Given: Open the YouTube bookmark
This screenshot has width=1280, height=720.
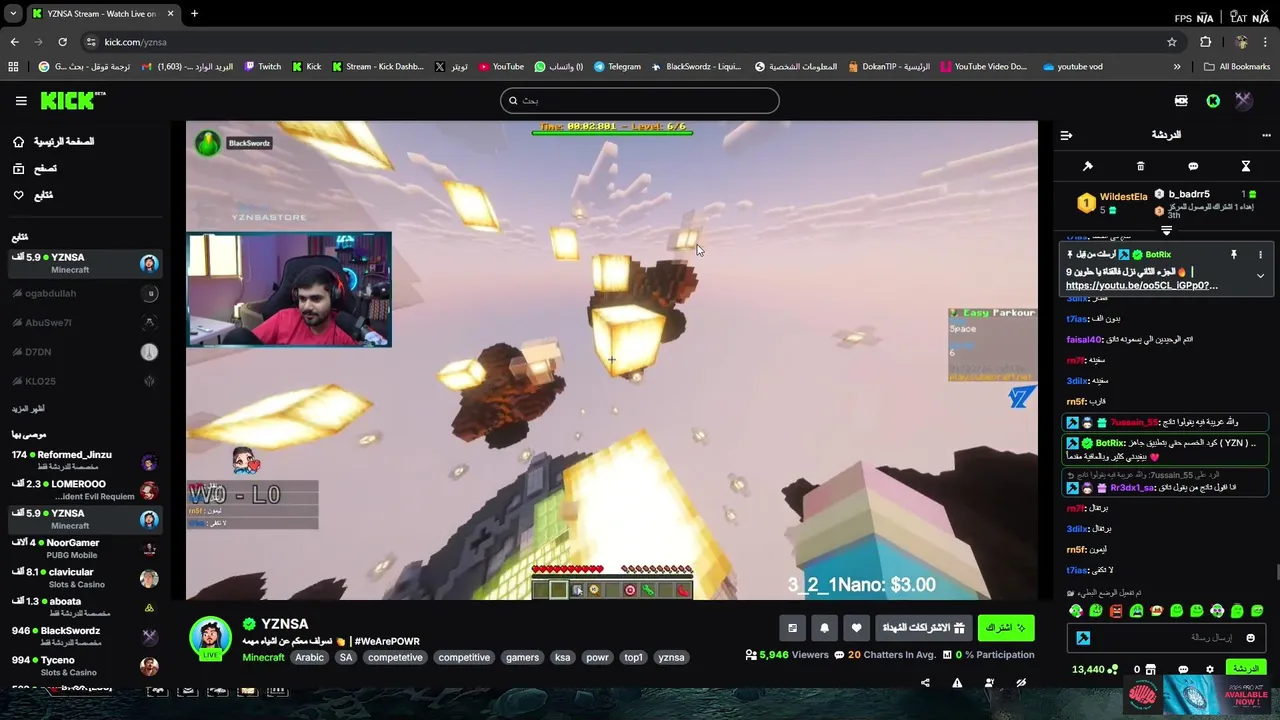Looking at the screenshot, I should [501, 67].
